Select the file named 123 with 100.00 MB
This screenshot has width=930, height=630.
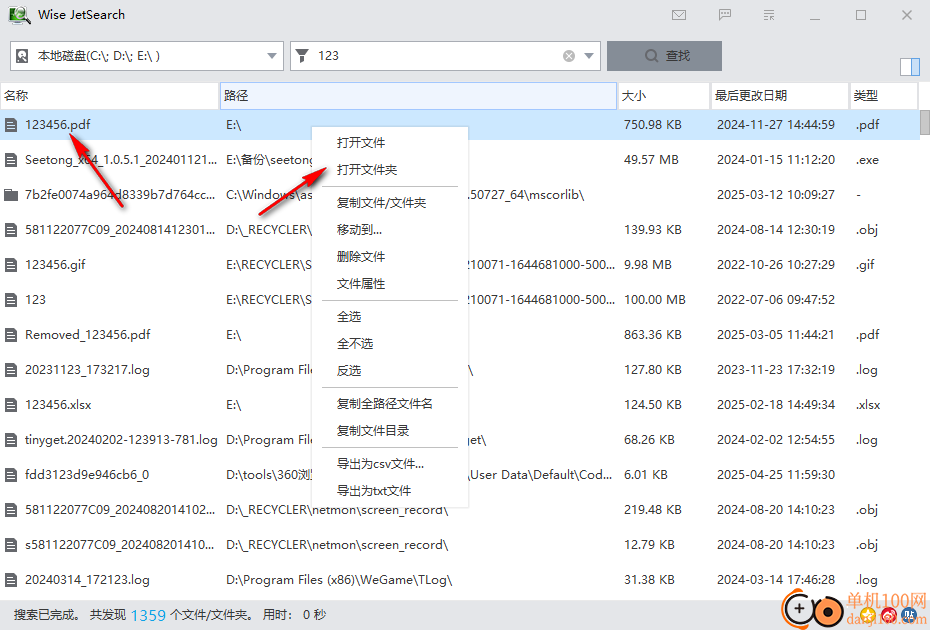(35, 300)
